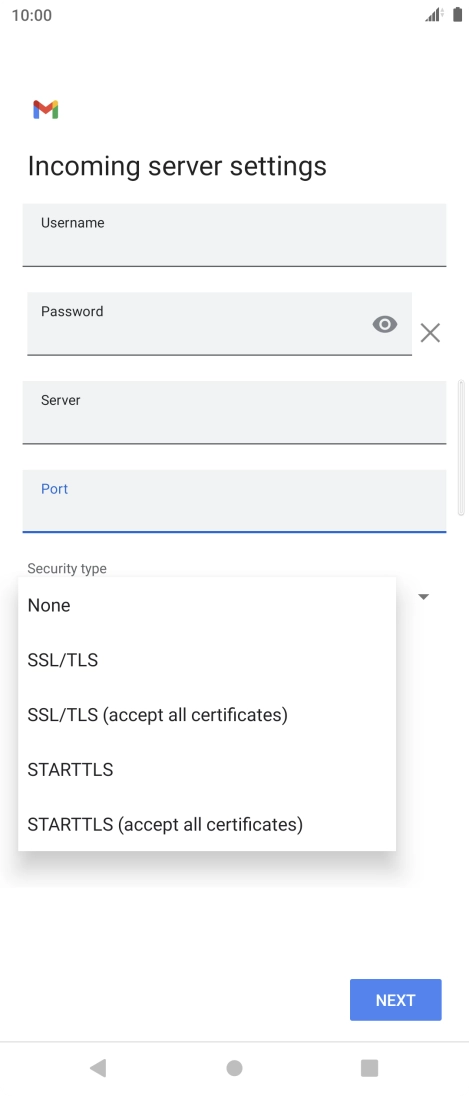Tap into the Server field
Screen dimensions: 469x1096
234,412
